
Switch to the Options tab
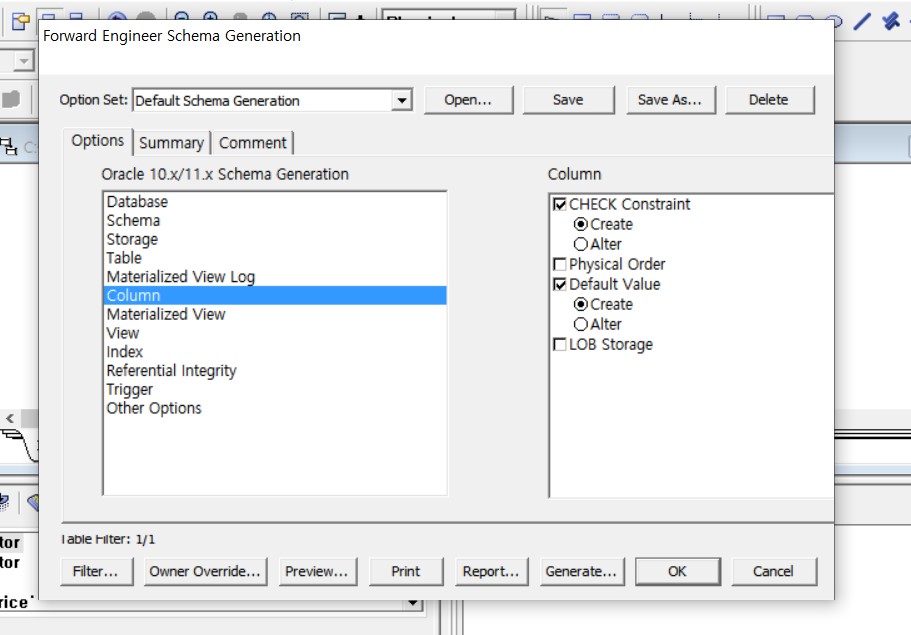click(98, 141)
